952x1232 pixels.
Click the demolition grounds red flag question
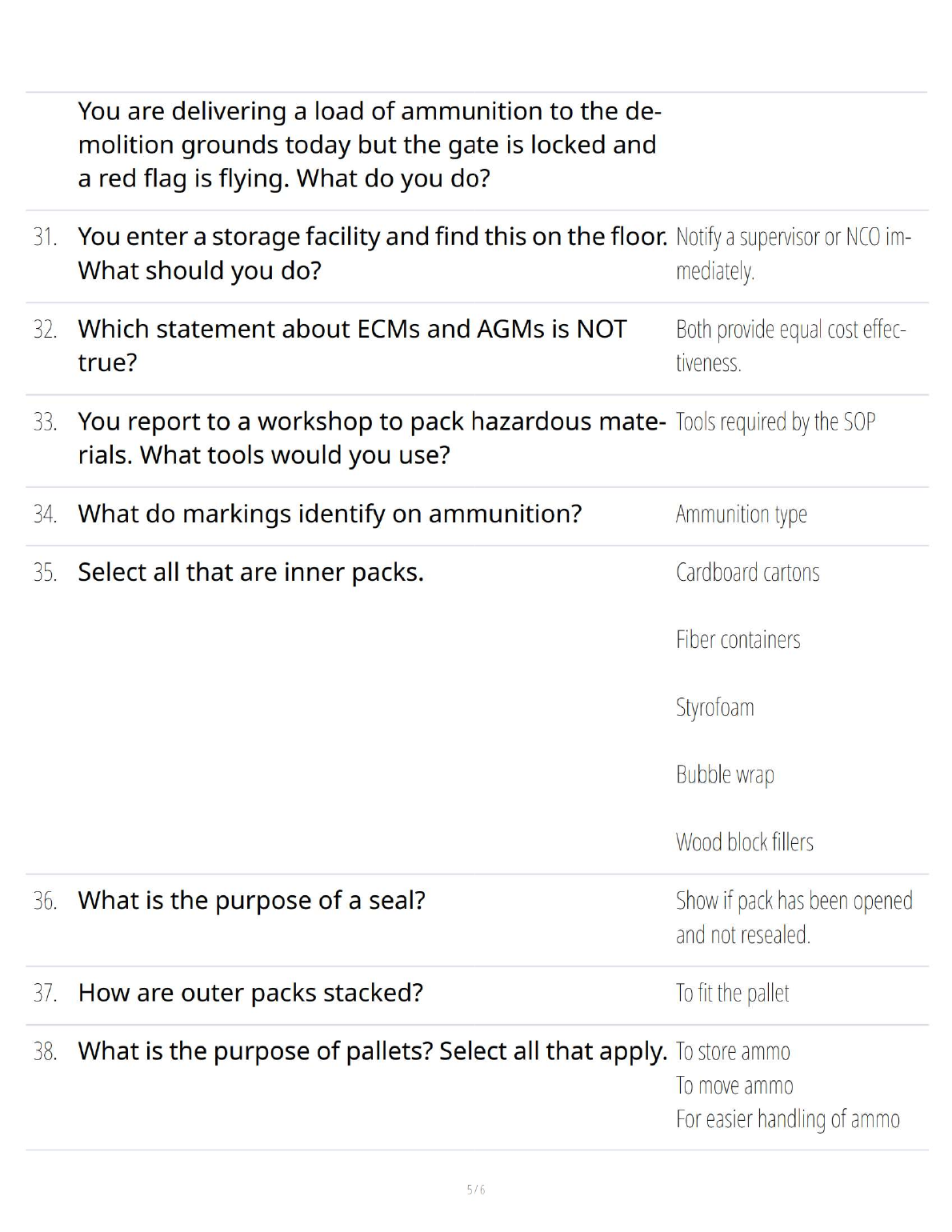[x=368, y=145]
